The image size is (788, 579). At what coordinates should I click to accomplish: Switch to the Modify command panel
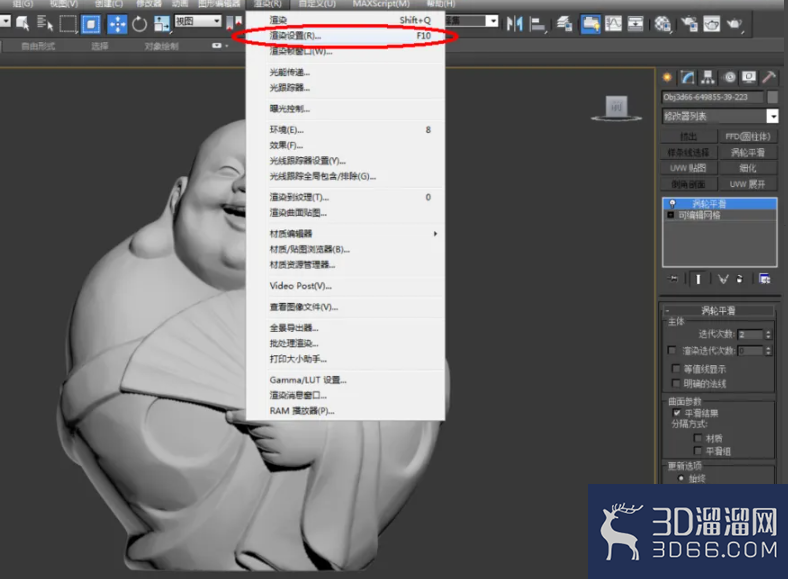click(x=687, y=77)
